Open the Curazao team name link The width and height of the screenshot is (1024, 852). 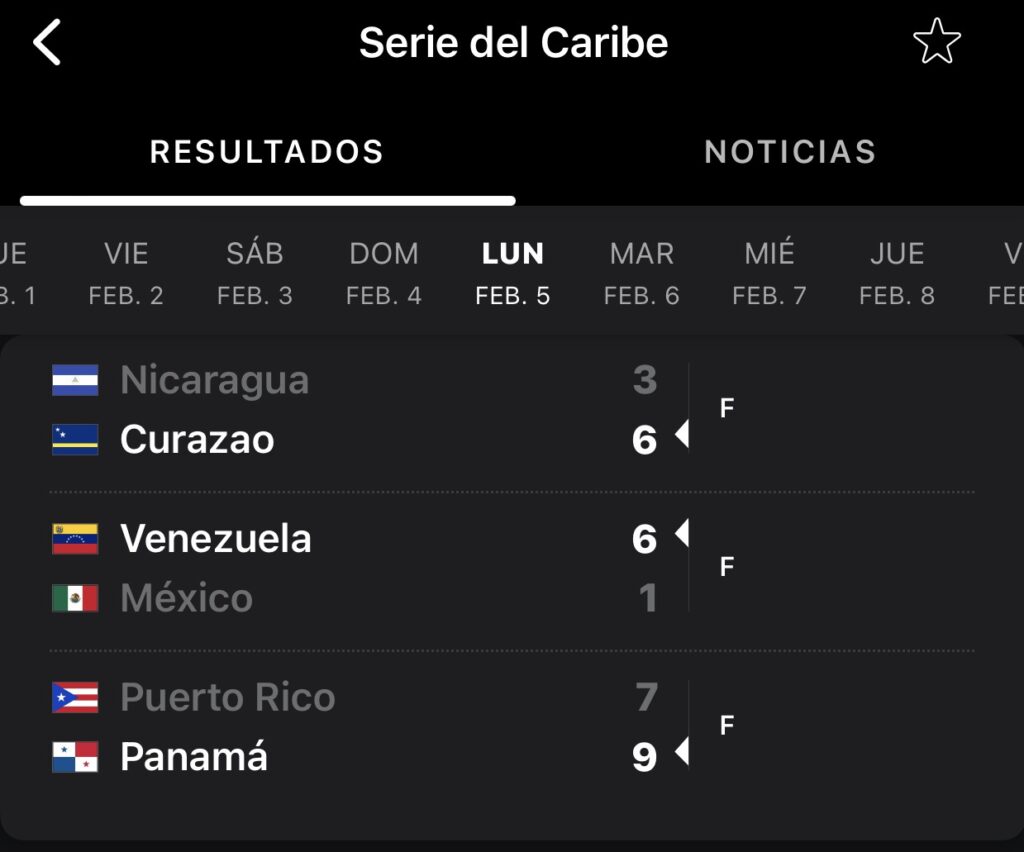click(197, 439)
